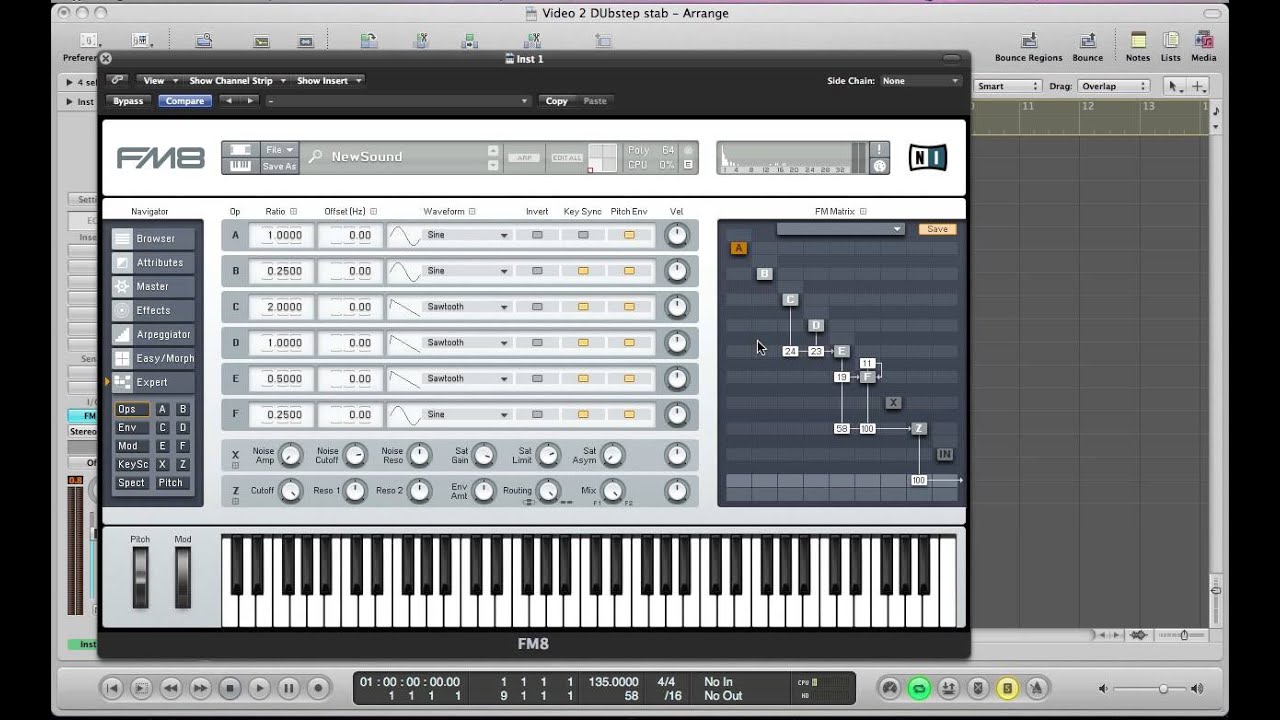Enable Invert for operator B
The width and height of the screenshot is (1280, 720).
pyautogui.click(x=537, y=271)
